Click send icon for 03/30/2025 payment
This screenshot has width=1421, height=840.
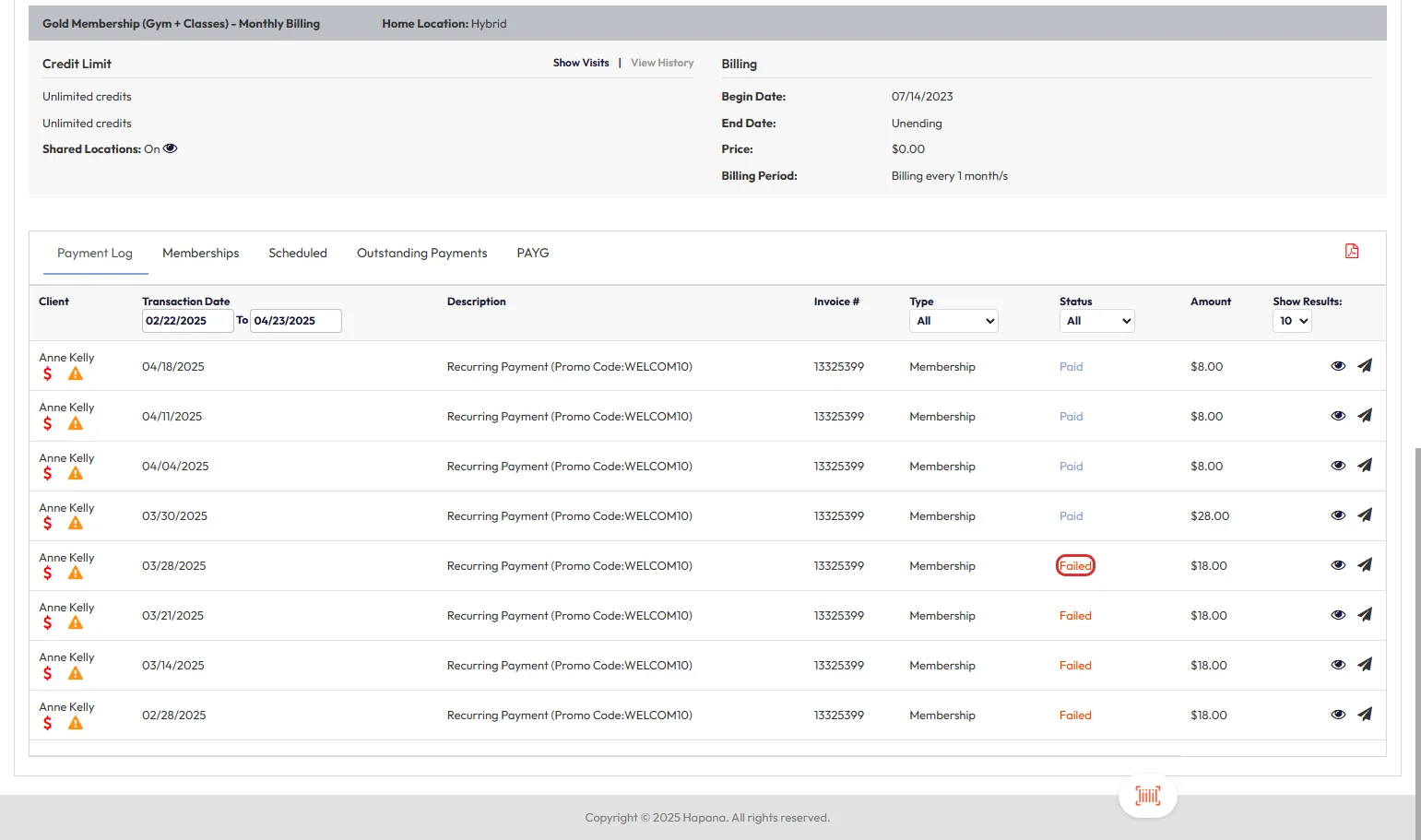pyautogui.click(x=1365, y=515)
